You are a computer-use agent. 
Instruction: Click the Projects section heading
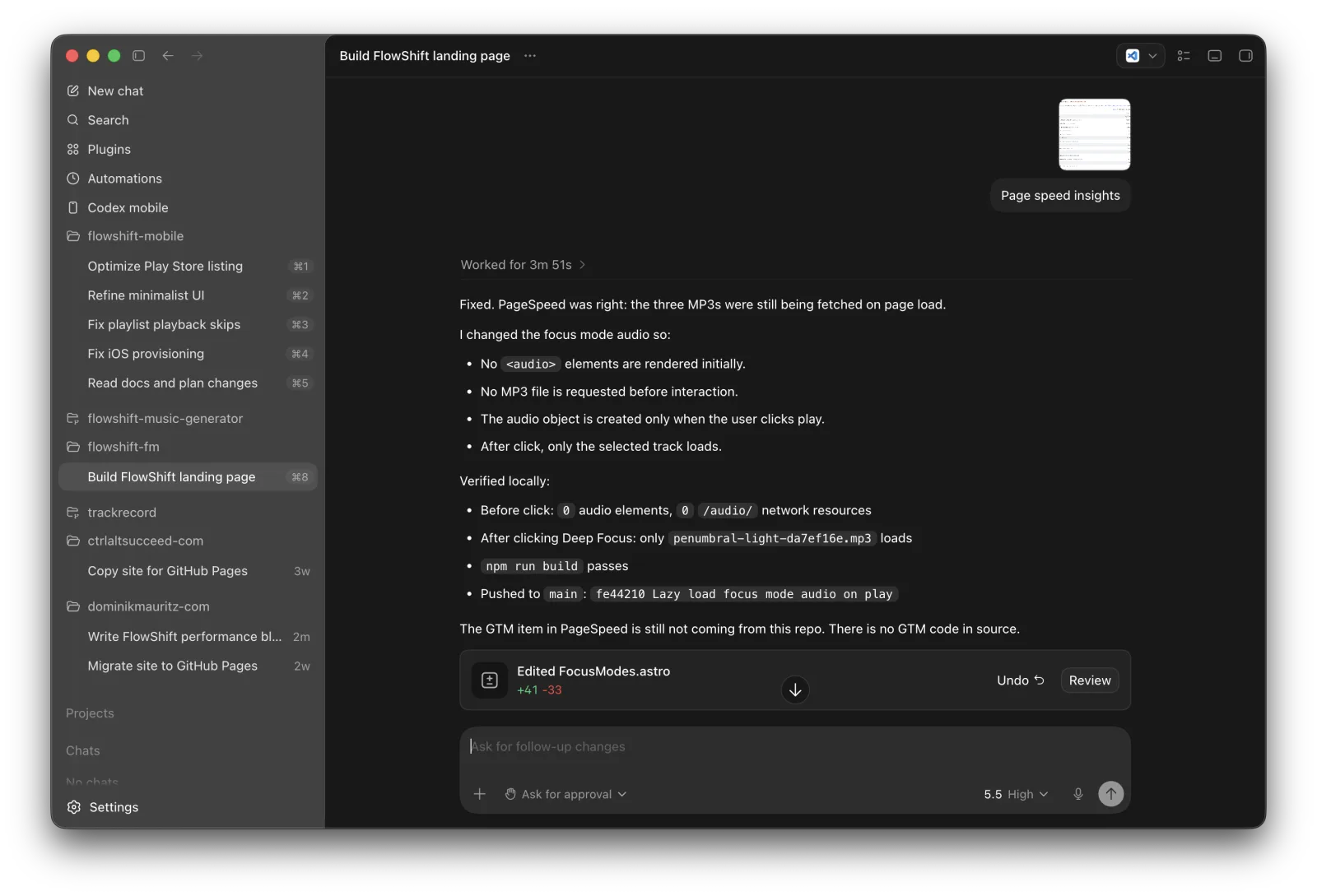(90, 713)
